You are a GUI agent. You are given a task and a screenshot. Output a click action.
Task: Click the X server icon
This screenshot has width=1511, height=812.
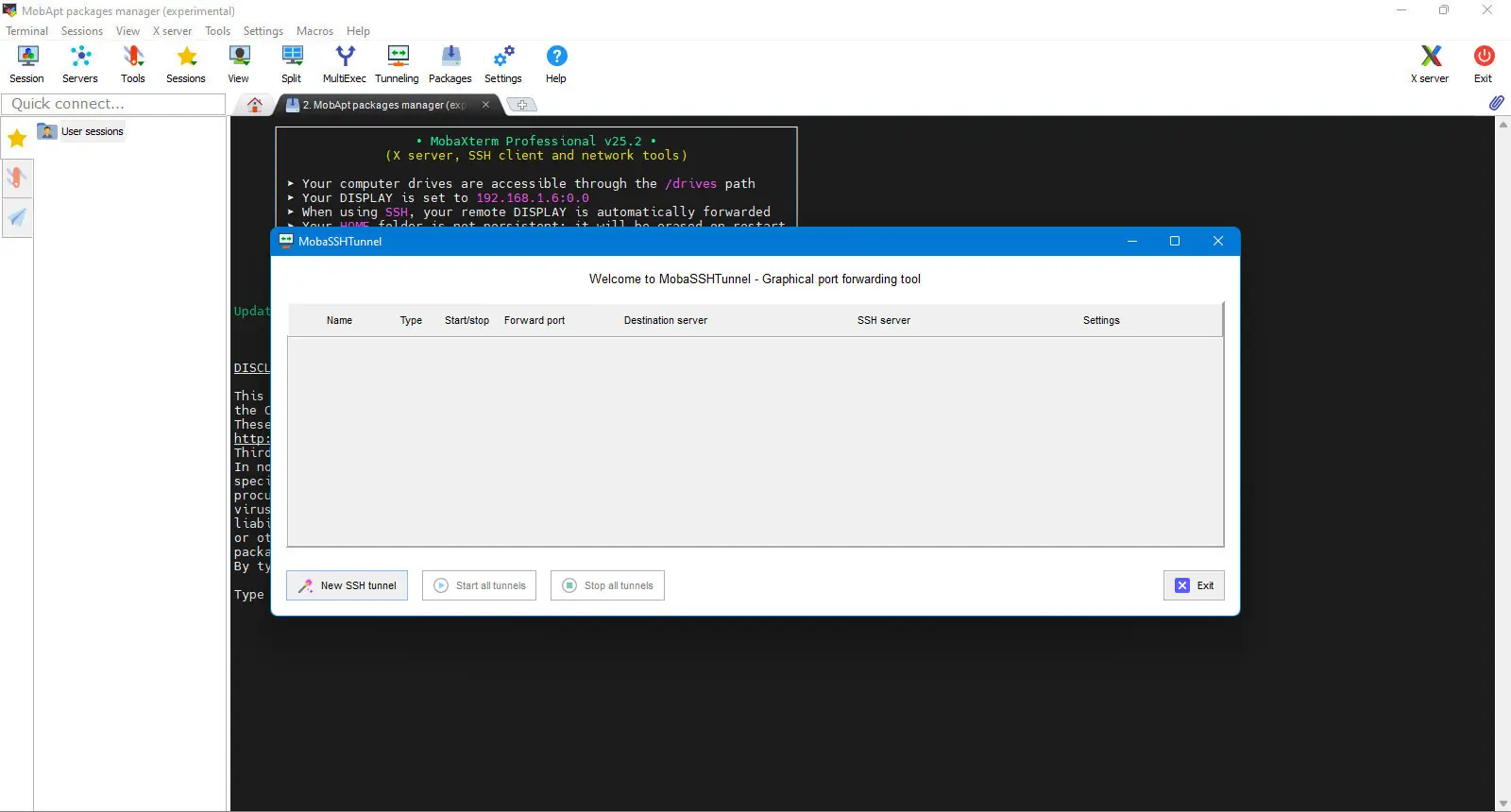coord(1430,64)
